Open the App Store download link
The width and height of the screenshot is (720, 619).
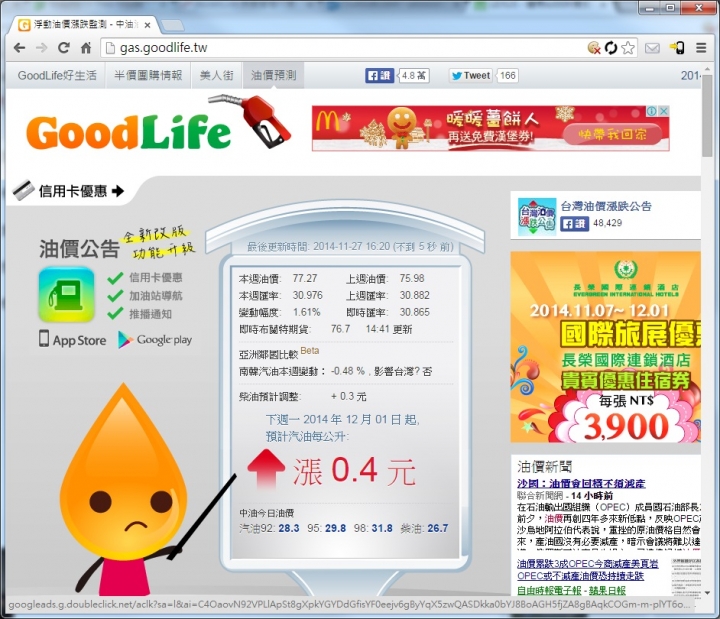[x=73, y=340]
